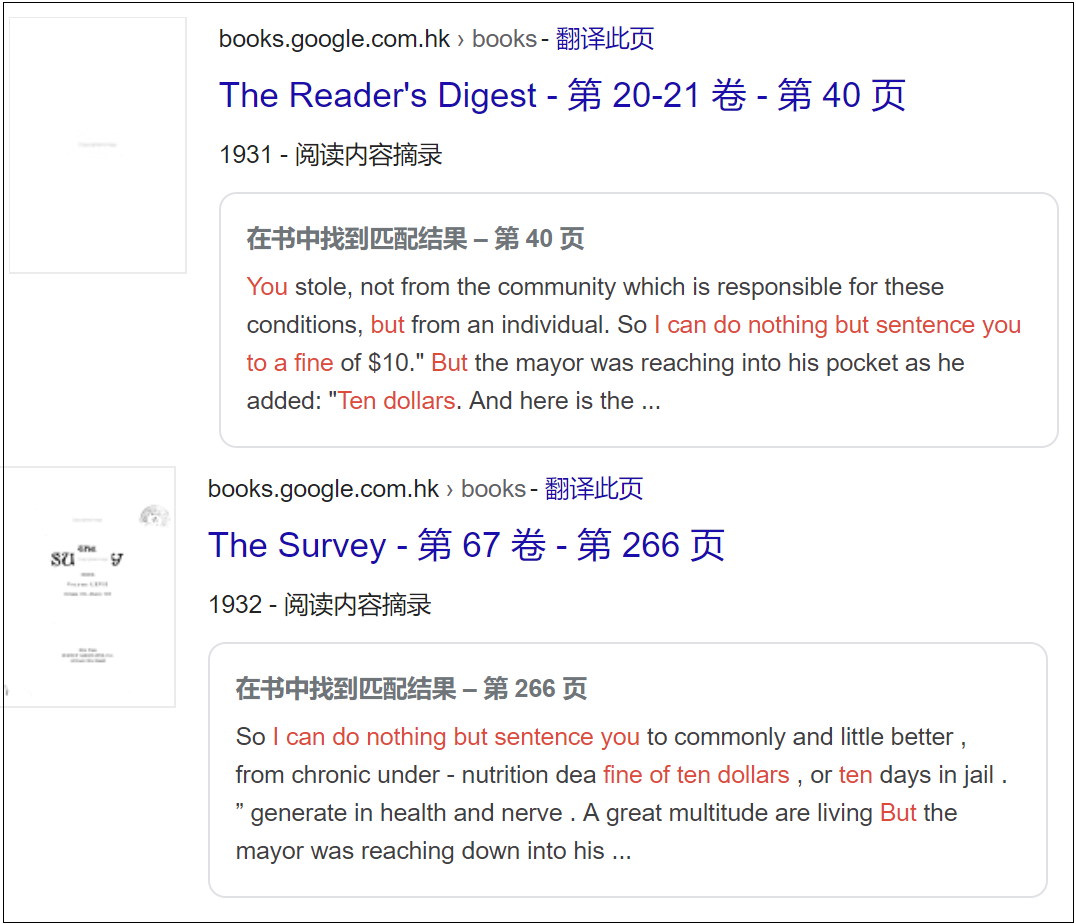Image resolution: width=1076 pixels, height=924 pixels.
Task: Click snippet text 'You stole, not from the community'
Action: click(432, 287)
